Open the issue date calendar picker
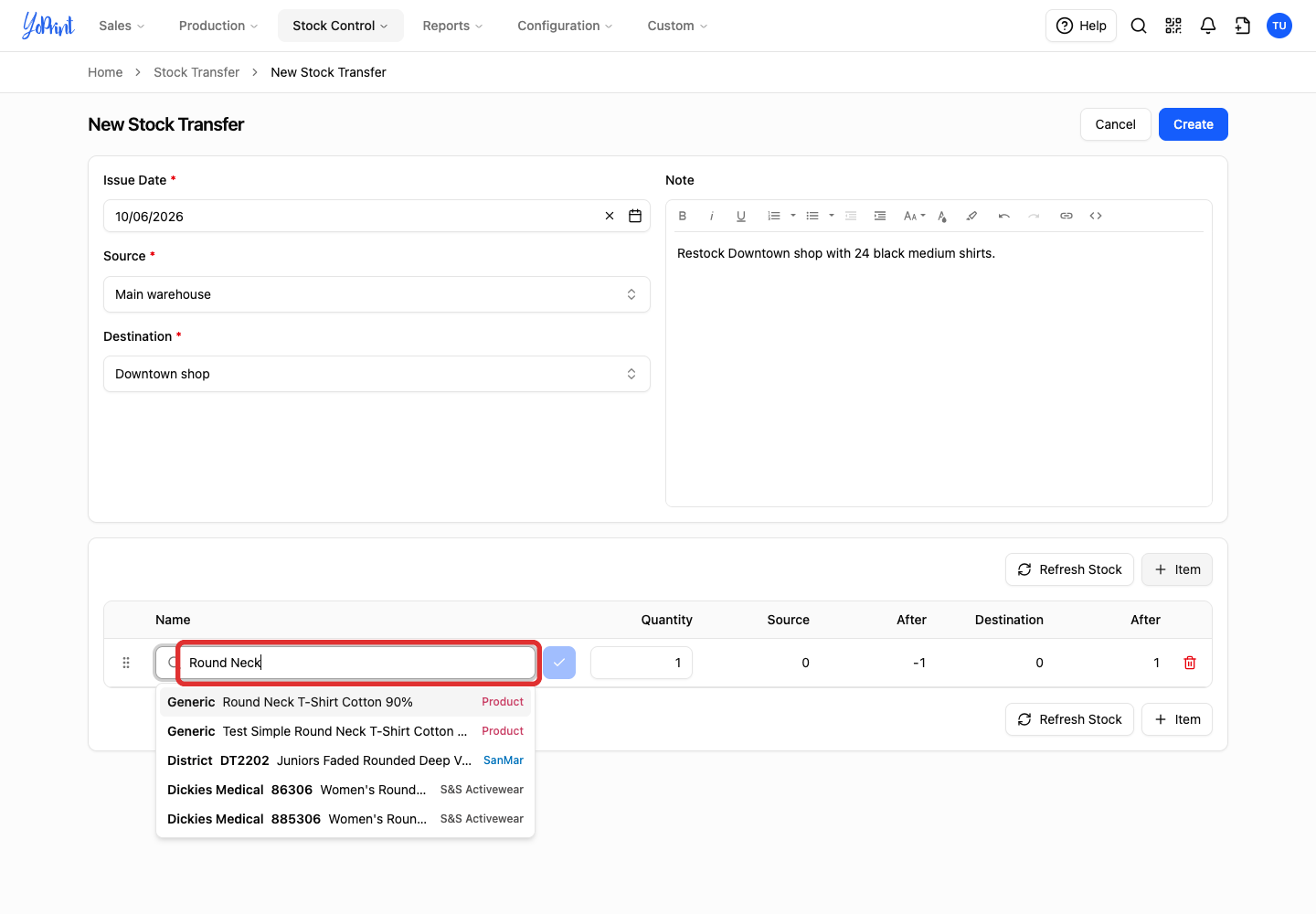 [x=635, y=216]
